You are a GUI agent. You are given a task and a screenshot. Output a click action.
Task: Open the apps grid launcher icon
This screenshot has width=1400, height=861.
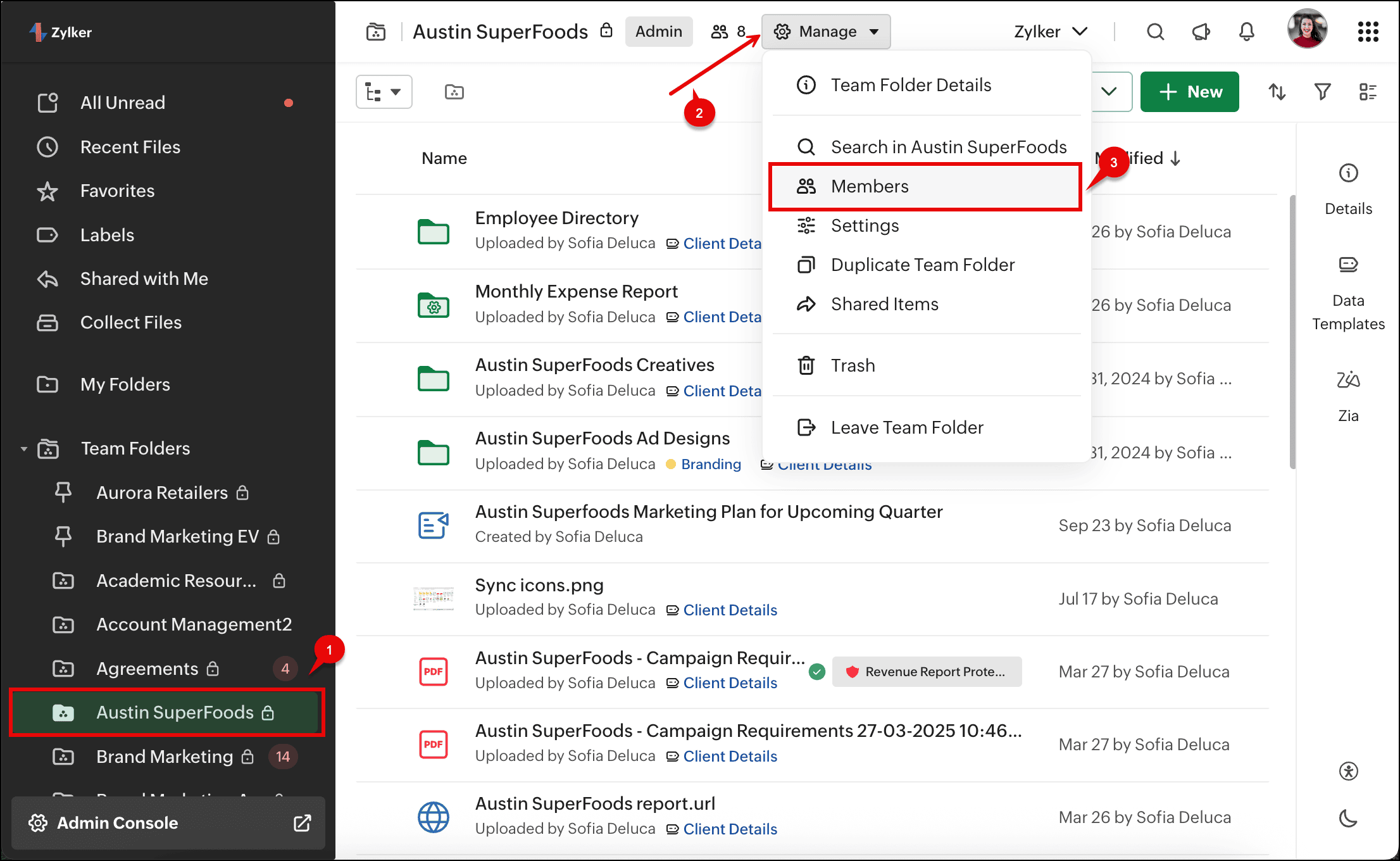coord(1368,32)
